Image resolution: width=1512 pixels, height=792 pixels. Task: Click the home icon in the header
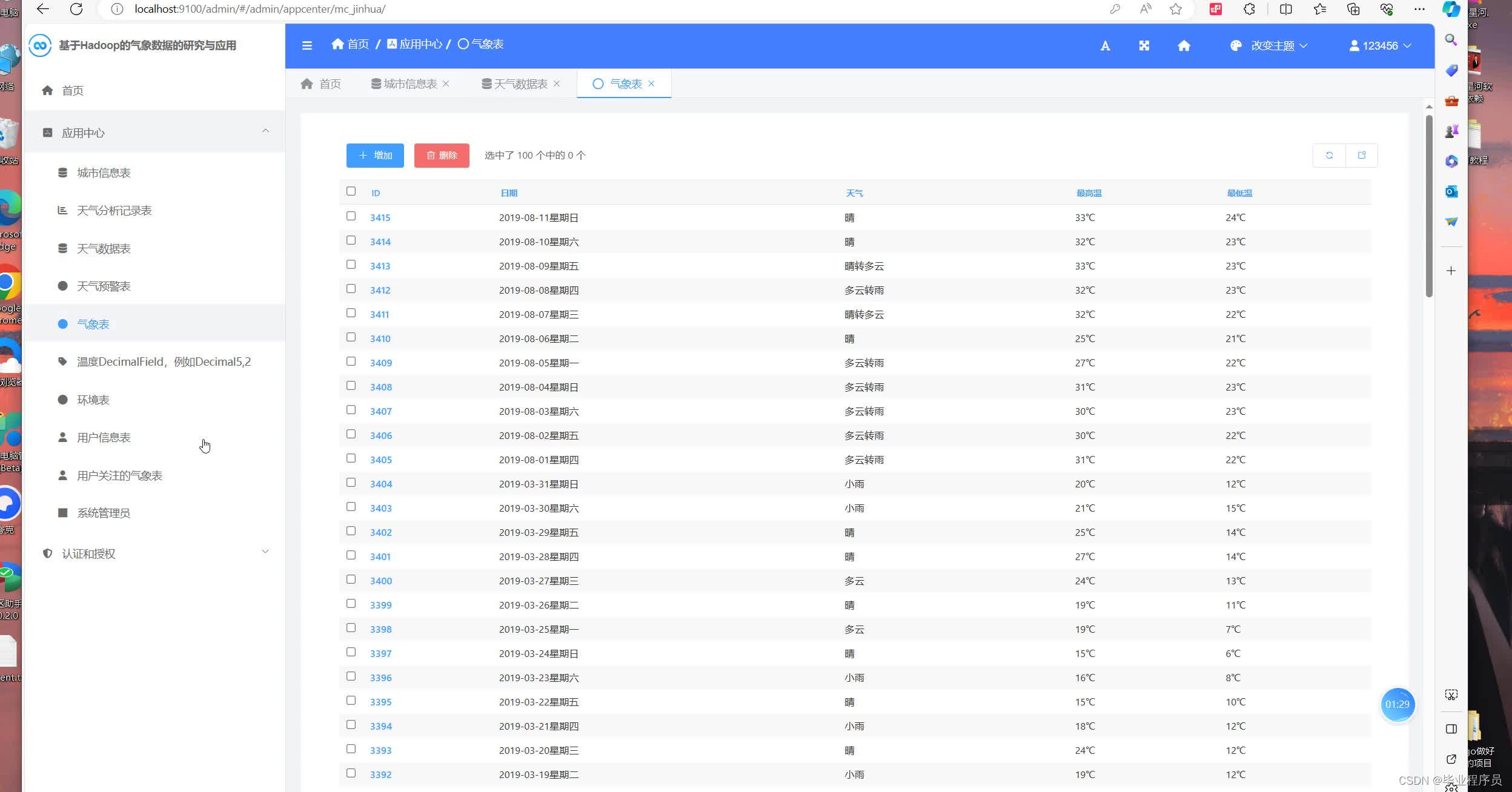pos(1184,46)
